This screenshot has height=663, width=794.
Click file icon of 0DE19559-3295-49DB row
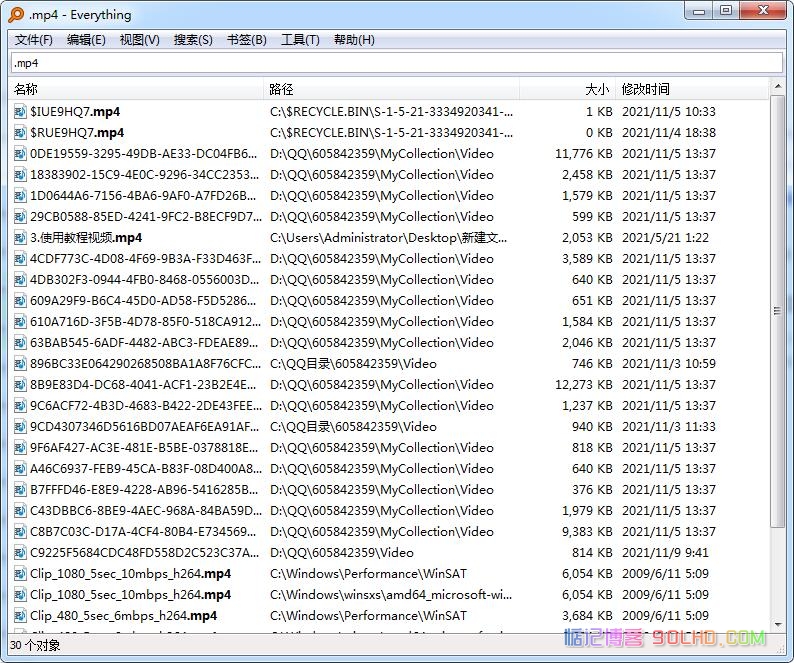coord(20,153)
